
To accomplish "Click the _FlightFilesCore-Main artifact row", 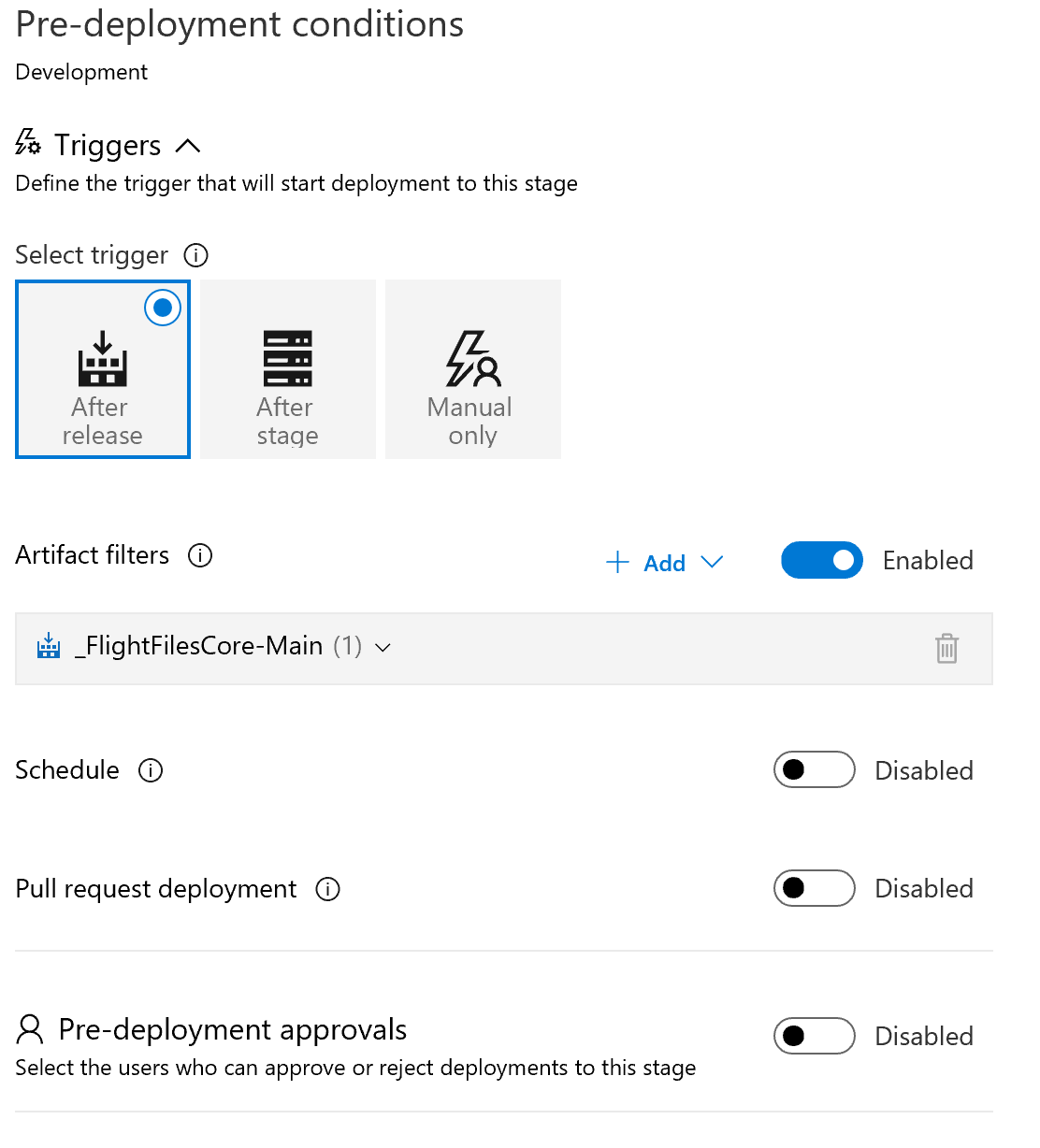I will 504,649.
